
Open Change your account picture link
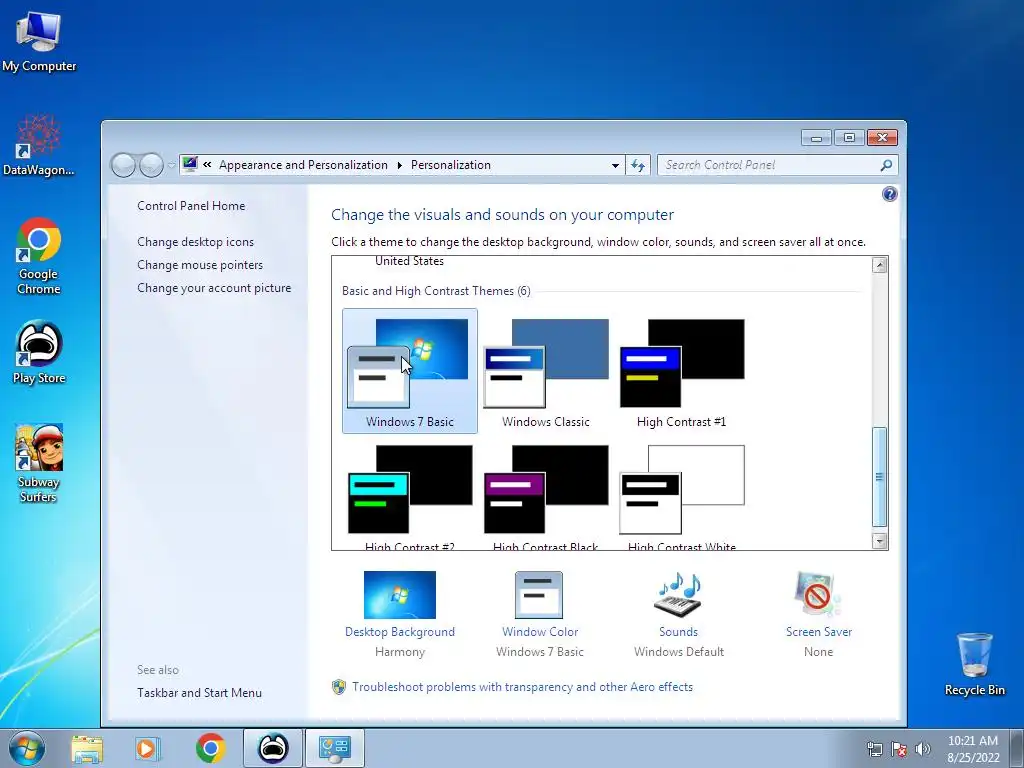[214, 288]
